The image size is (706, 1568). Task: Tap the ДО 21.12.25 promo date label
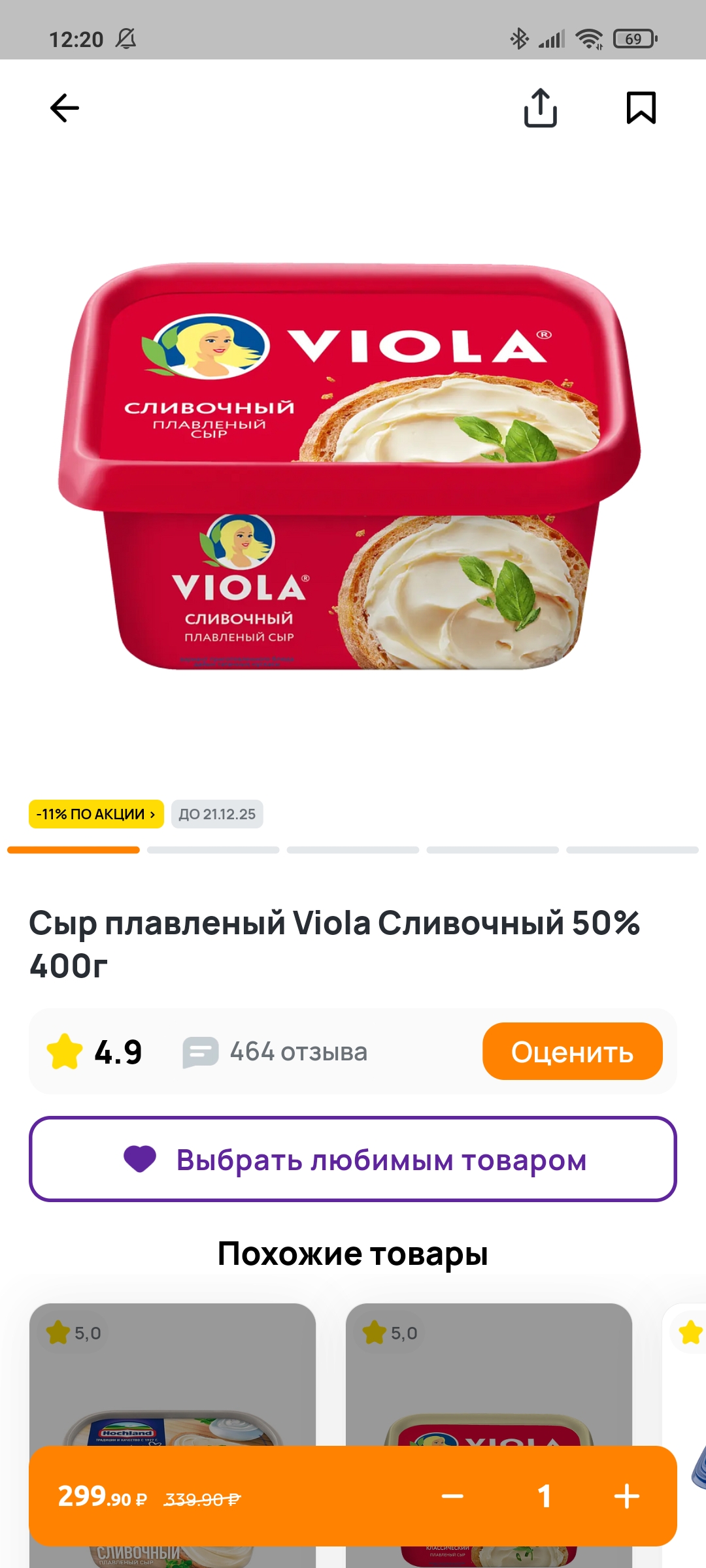(x=217, y=814)
